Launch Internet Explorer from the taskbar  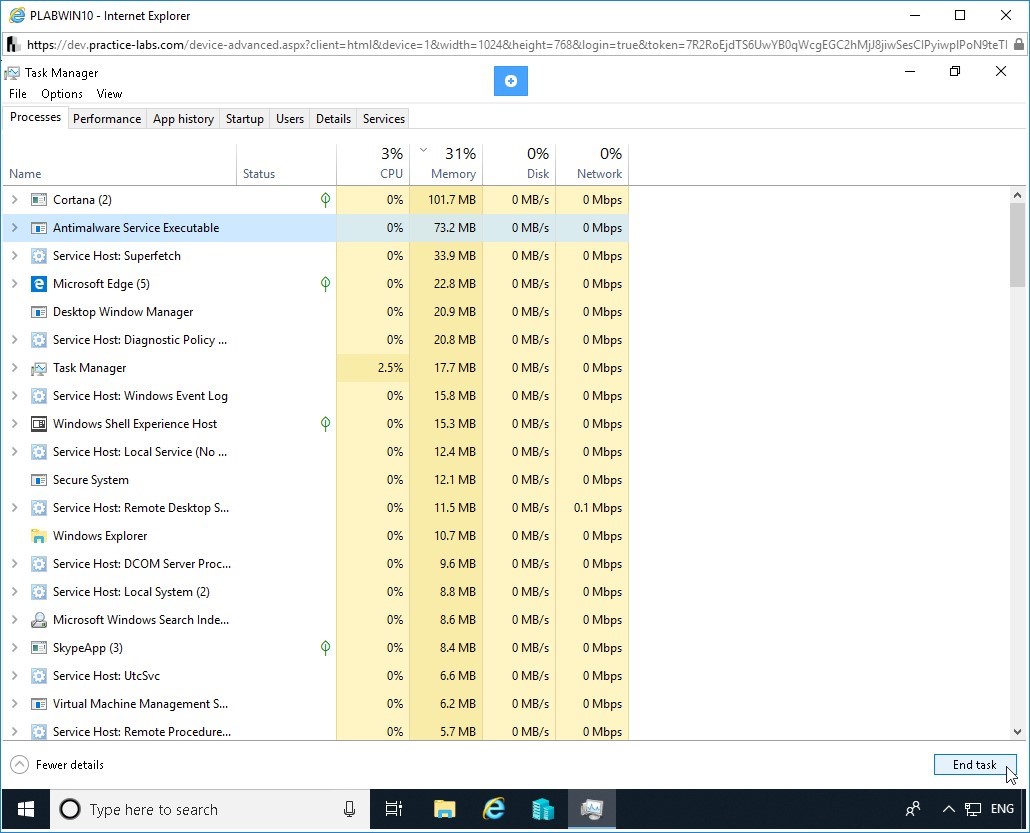494,809
